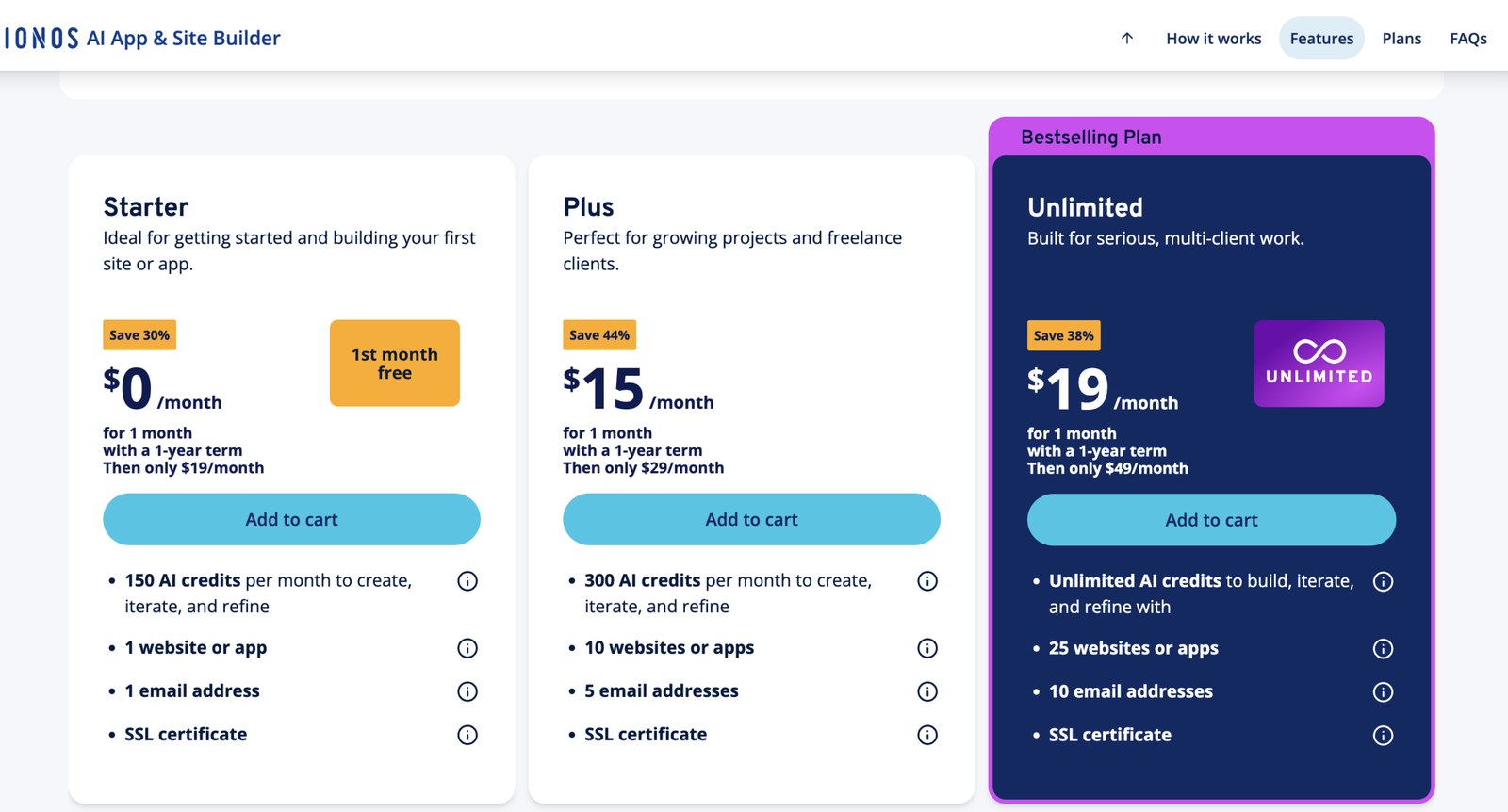Click the info icon for 150 AI credits
1508x812 pixels.
467,581
